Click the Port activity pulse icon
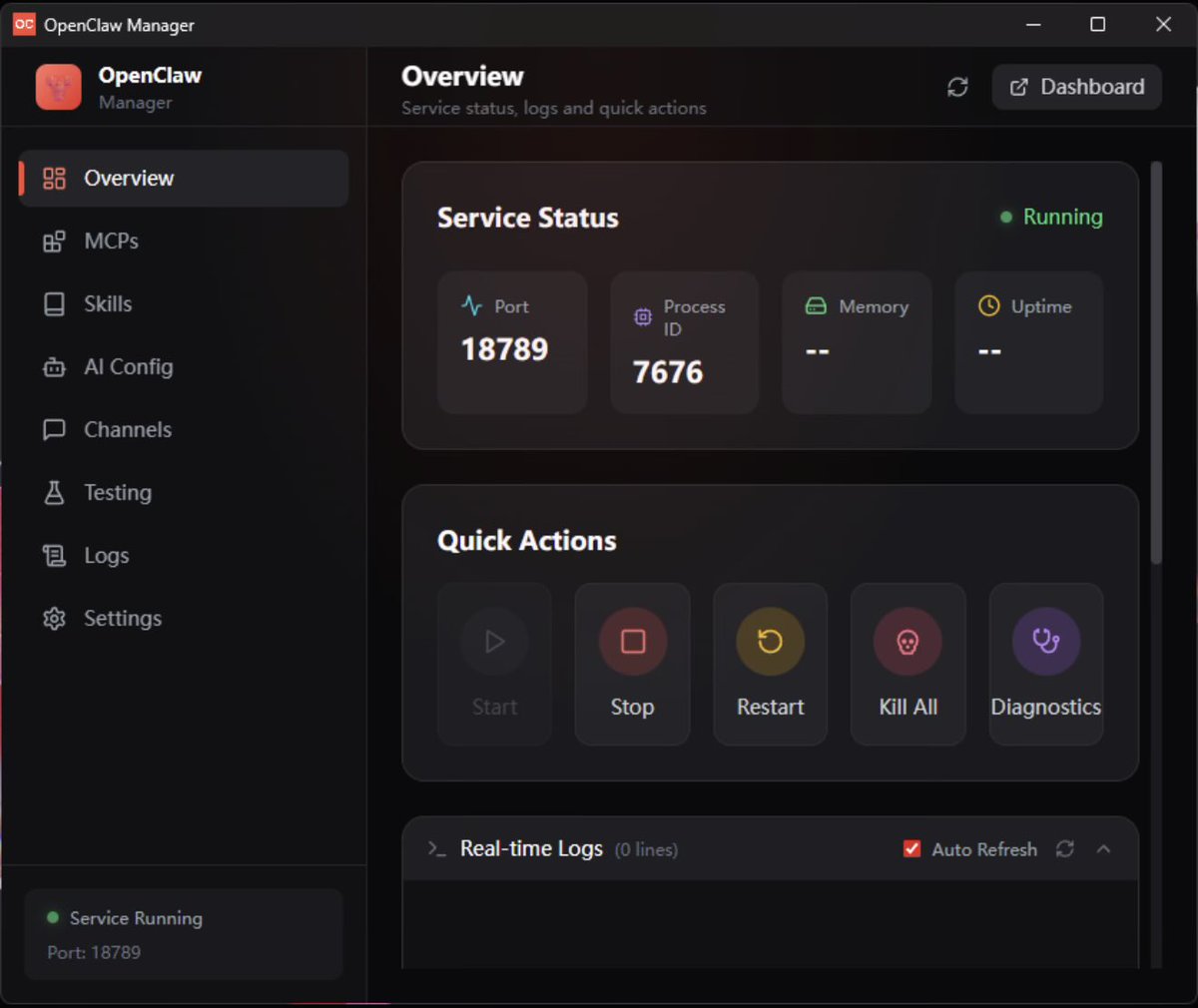The image size is (1198, 1008). [472, 305]
